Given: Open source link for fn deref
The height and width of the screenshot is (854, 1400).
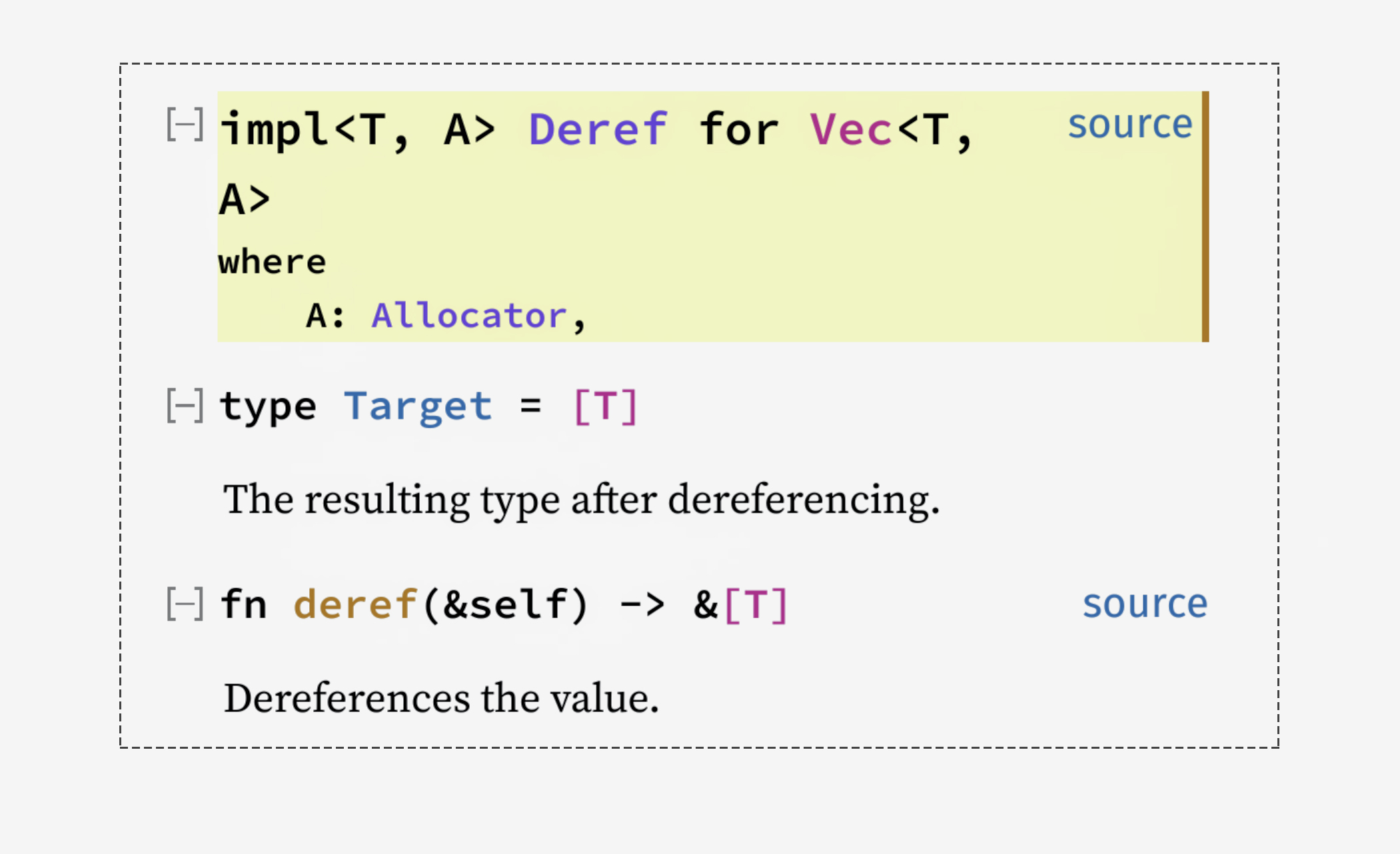Looking at the screenshot, I should (x=1144, y=604).
